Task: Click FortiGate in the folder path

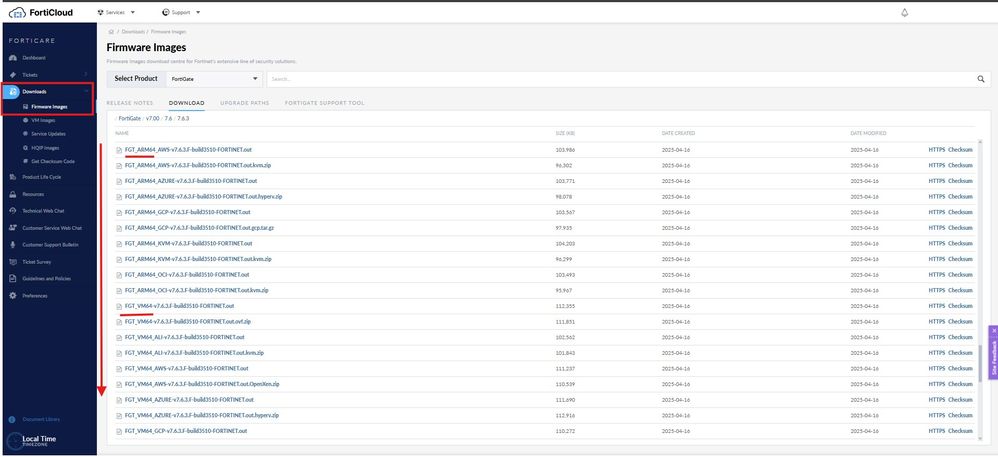Action: click(x=129, y=118)
